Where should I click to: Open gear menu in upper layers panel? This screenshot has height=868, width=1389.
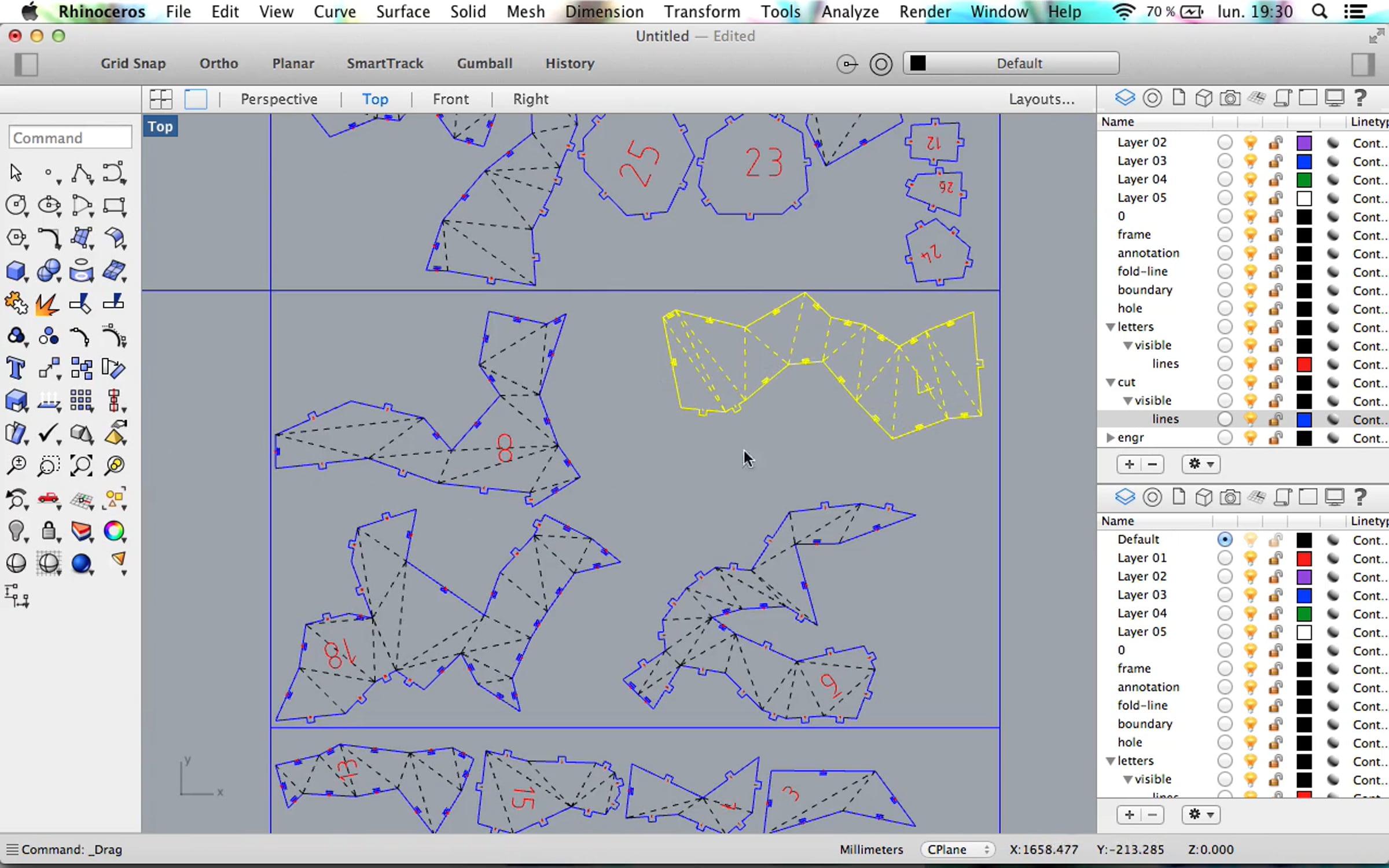(x=1201, y=464)
